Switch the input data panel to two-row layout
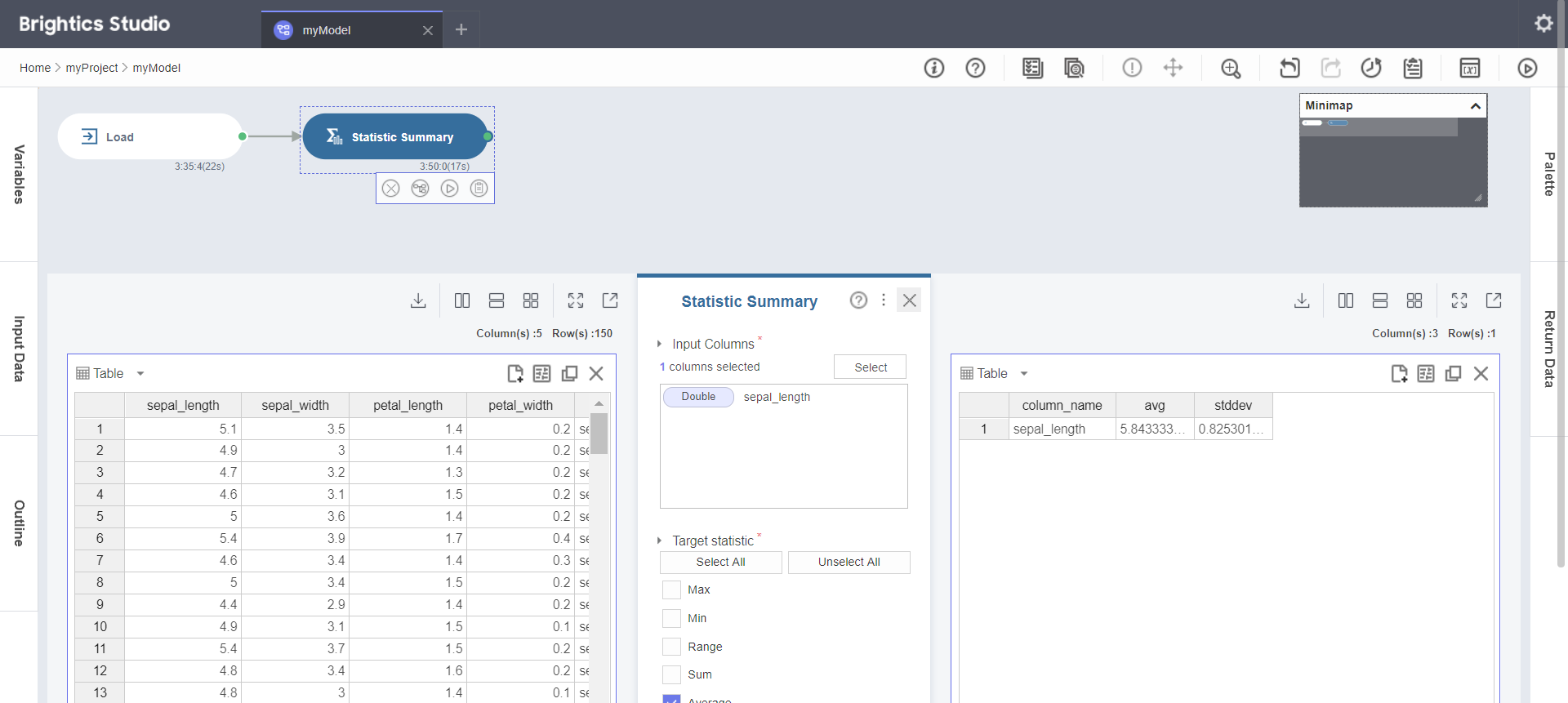Image resolution: width=1568 pixels, height=703 pixels. click(497, 300)
